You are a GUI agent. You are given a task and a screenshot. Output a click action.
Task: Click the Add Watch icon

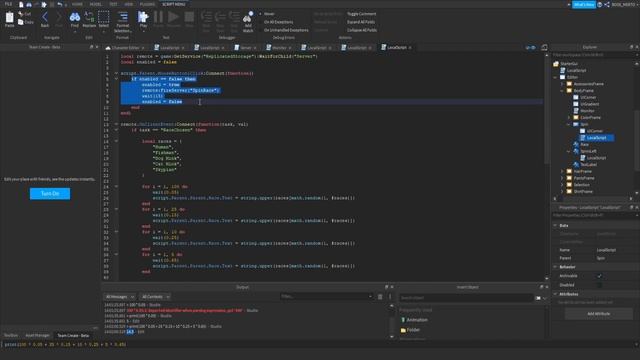248,18
